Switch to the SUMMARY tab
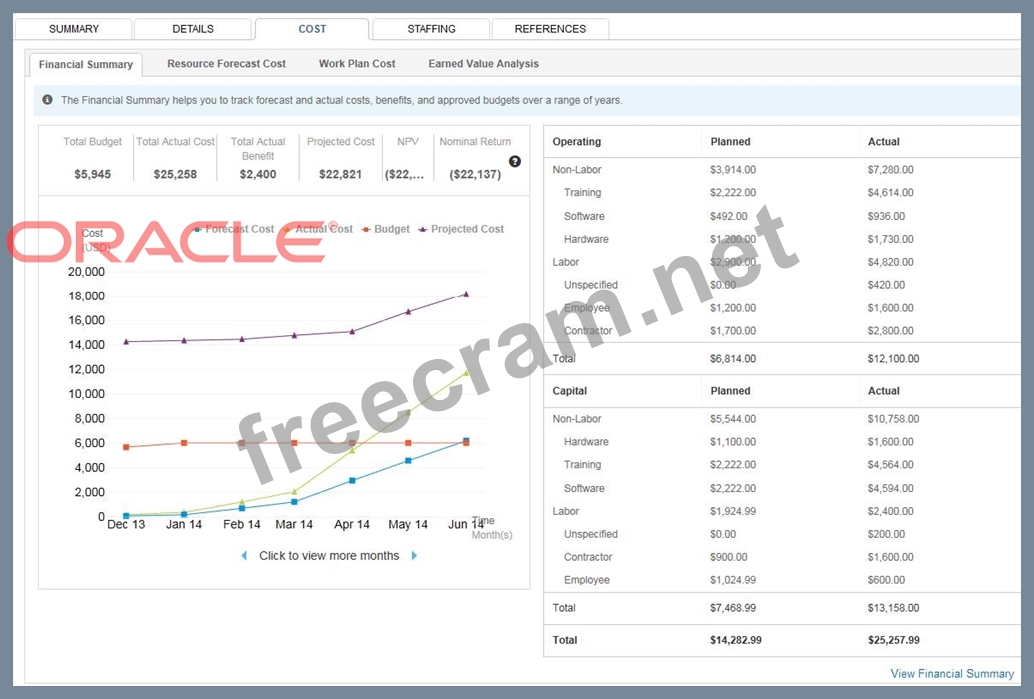Image resolution: width=1034 pixels, height=699 pixels. tap(74, 29)
